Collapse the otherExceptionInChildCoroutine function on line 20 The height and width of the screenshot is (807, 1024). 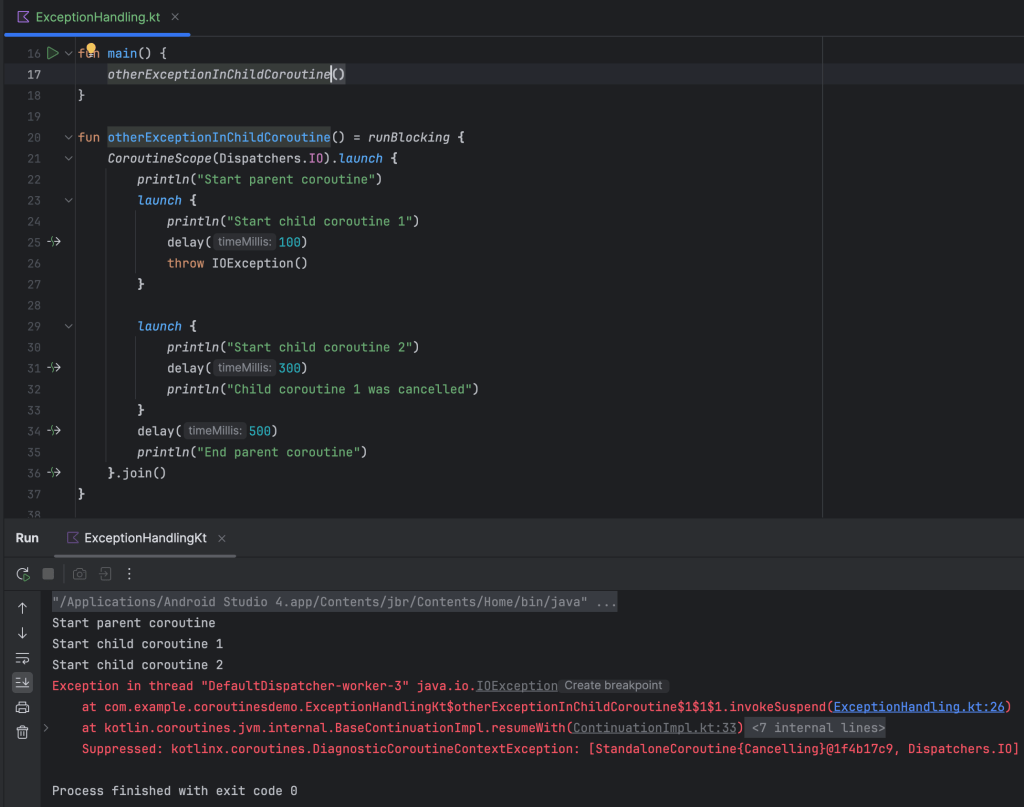click(x=68, y=137)
